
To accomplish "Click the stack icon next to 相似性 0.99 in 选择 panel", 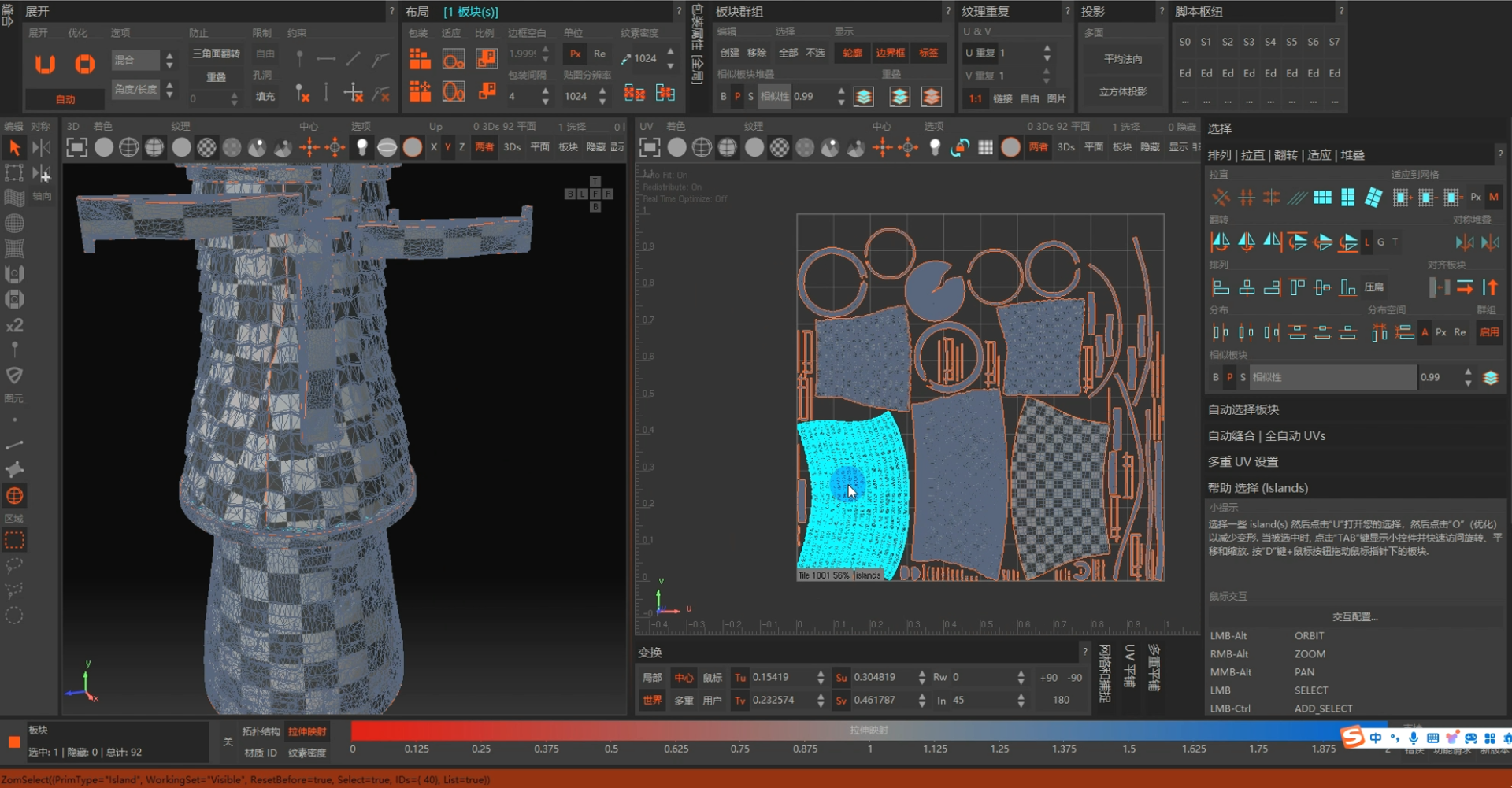I will pos(1491,378).
